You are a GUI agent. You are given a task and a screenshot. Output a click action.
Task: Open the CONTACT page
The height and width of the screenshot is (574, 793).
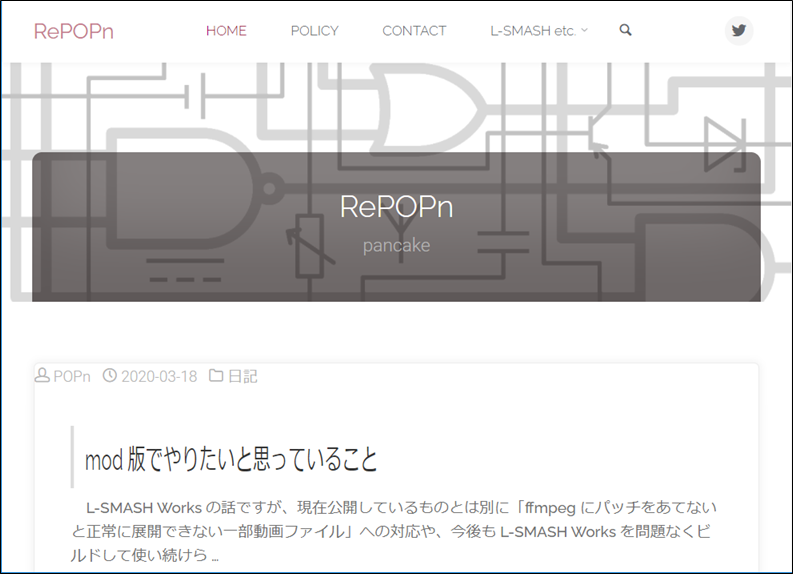[414, 31]
